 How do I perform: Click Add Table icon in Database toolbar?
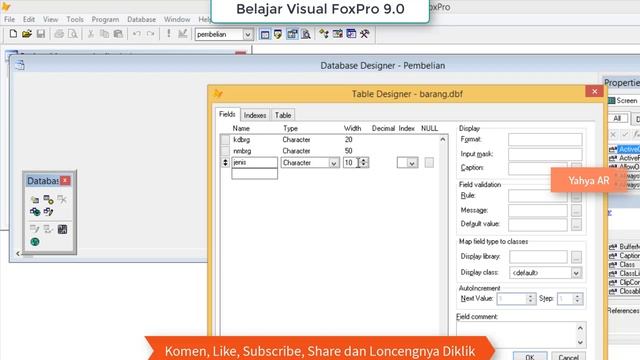pyautogui.click(x=49, y=200)
